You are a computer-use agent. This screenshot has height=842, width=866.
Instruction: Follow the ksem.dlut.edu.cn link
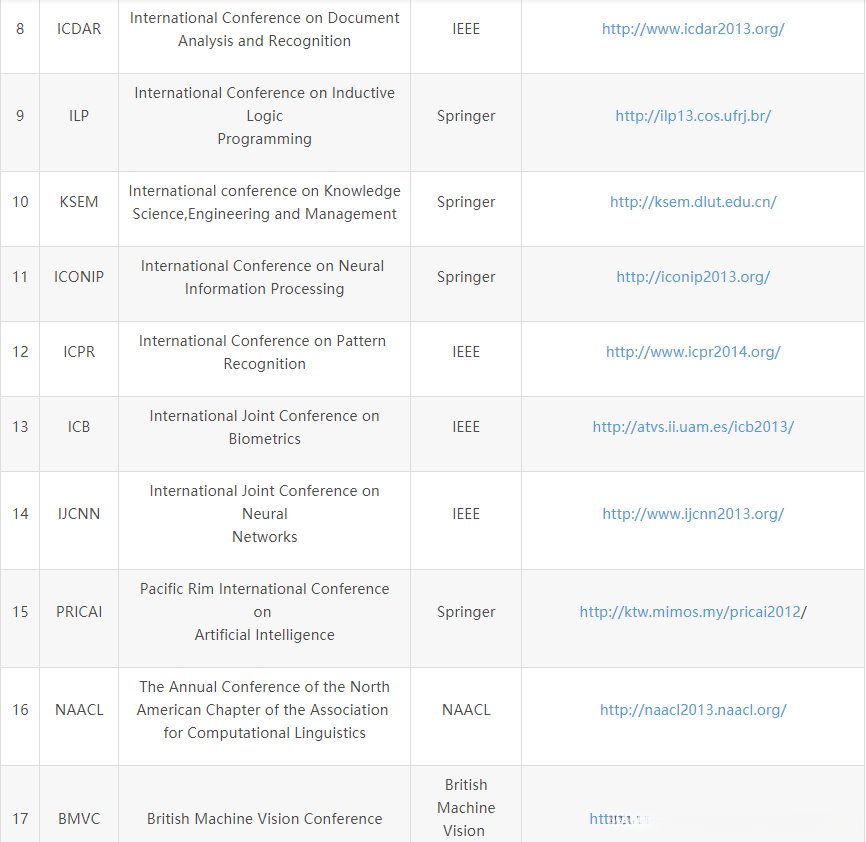click(693, 202)
